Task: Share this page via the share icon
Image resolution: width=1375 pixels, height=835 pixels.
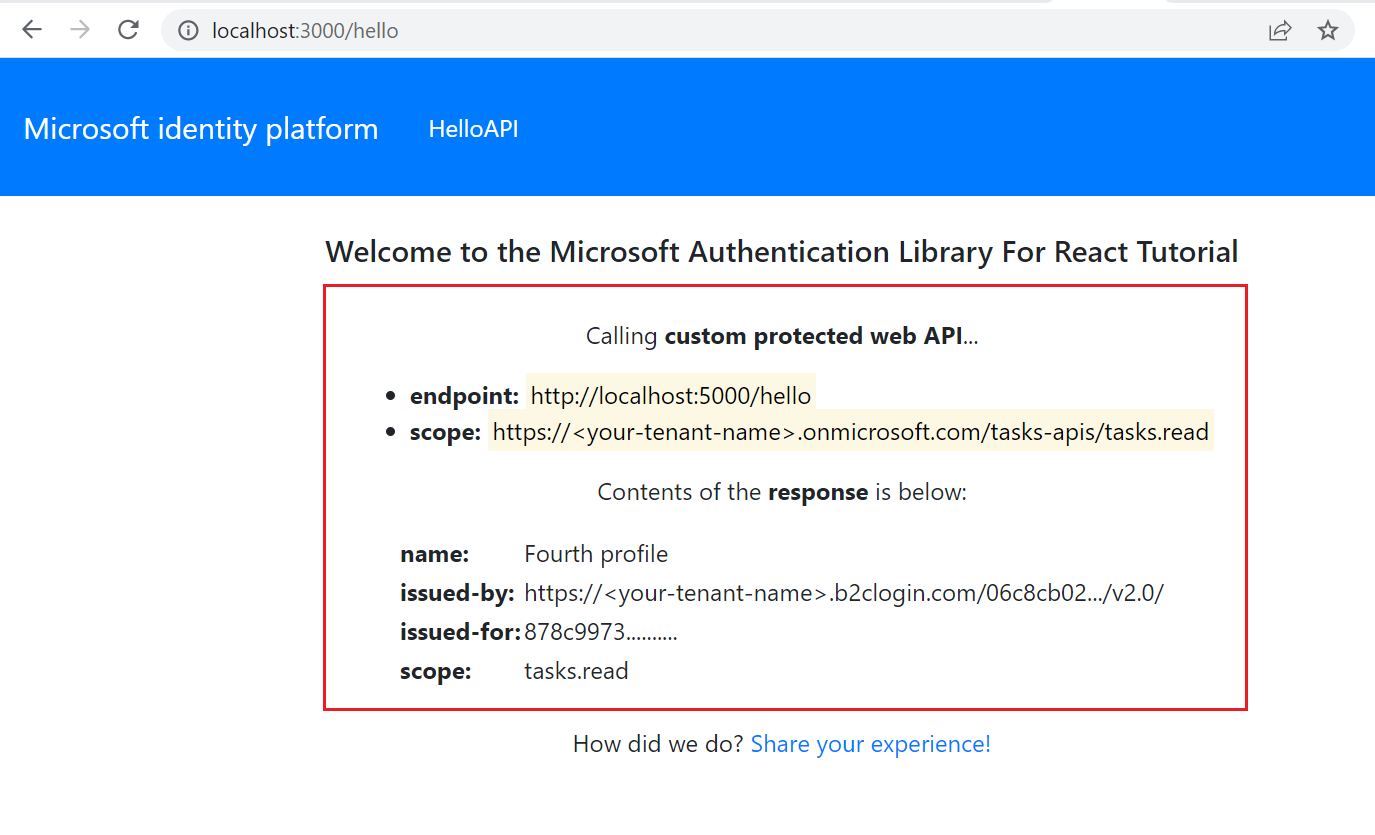Action: pyautogui.click(x=1280, y=31)
